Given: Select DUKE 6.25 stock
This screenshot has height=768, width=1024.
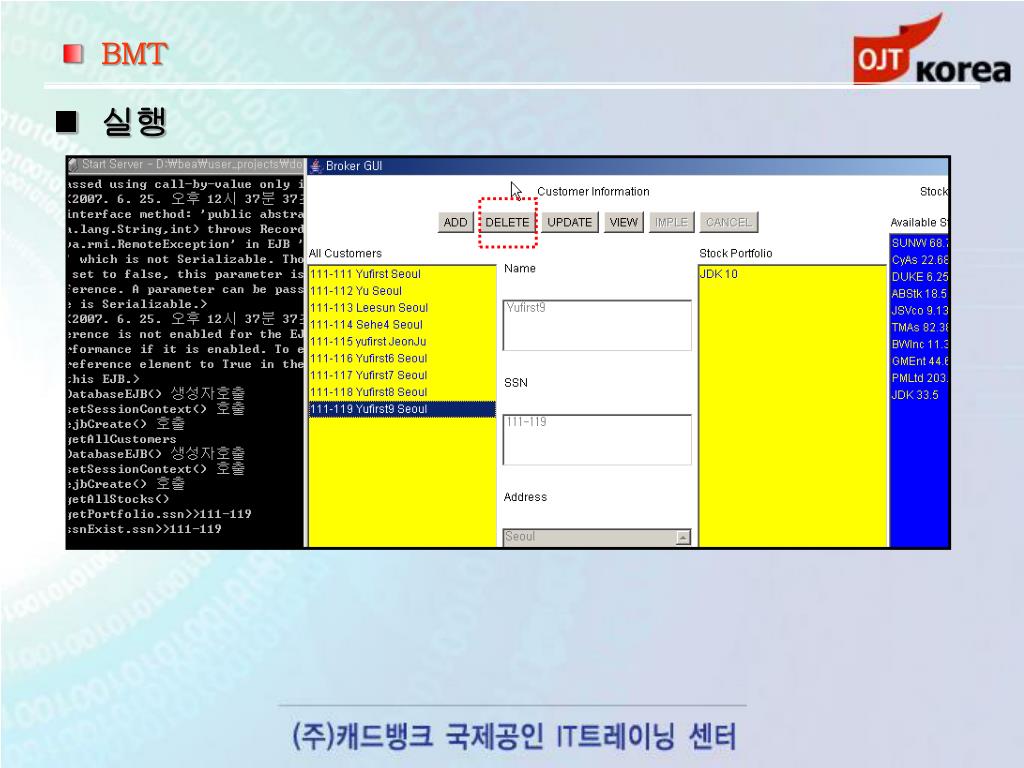Looking at the screenshot, I should pos(920,277).
